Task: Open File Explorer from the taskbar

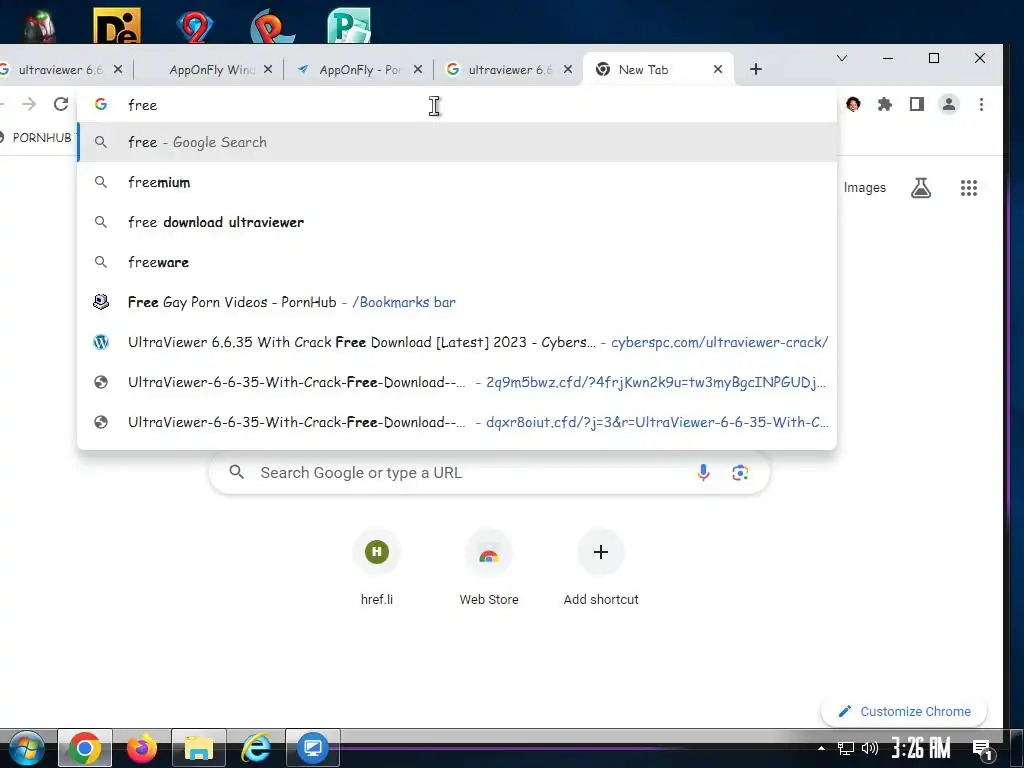Action: click(x=199, y=748)
